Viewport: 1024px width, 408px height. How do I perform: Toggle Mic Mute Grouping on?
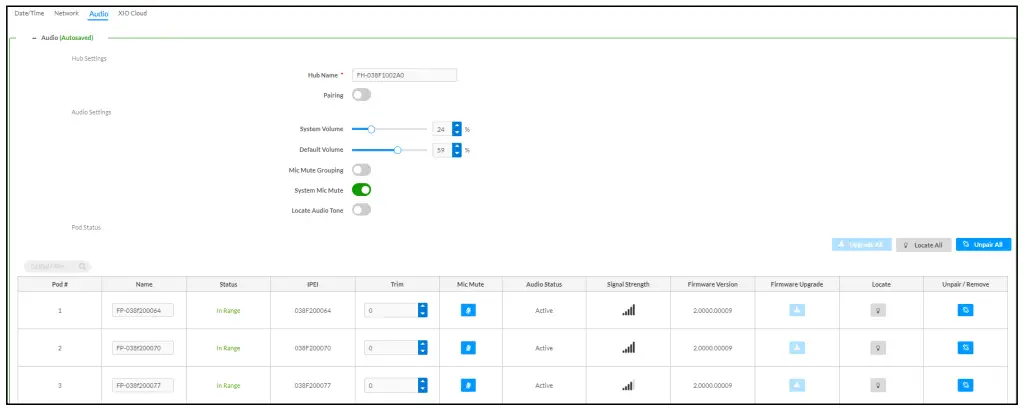pos(360,170)
